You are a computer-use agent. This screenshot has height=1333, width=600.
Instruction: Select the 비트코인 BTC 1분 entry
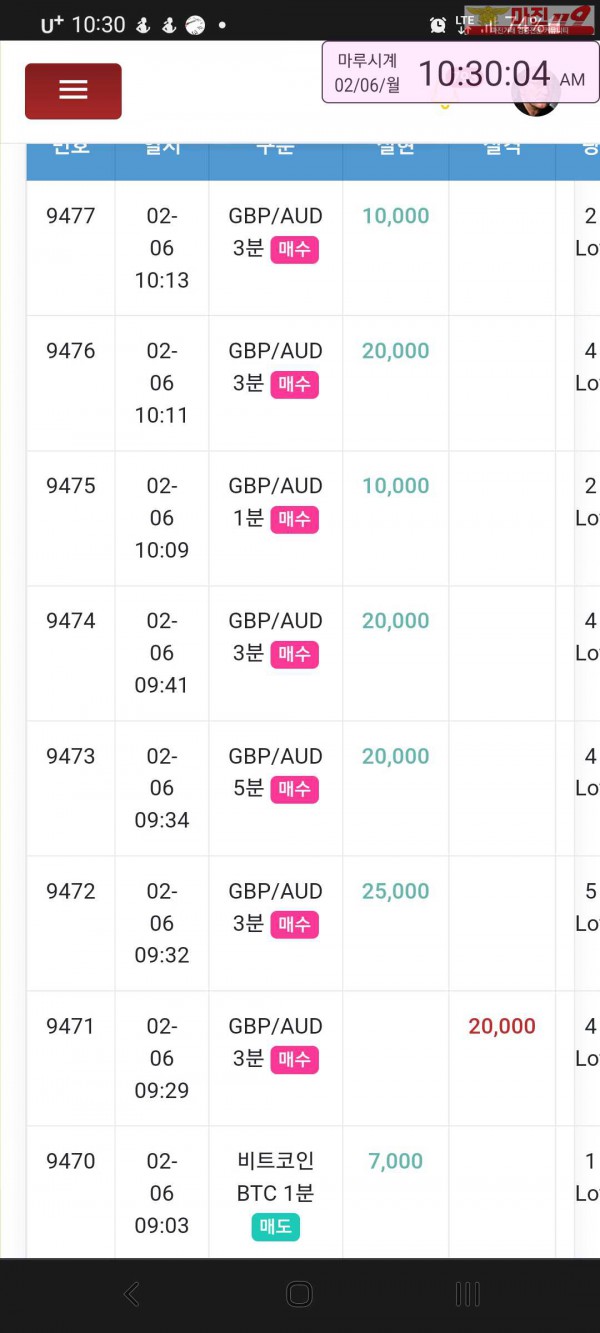[275, 1176]
